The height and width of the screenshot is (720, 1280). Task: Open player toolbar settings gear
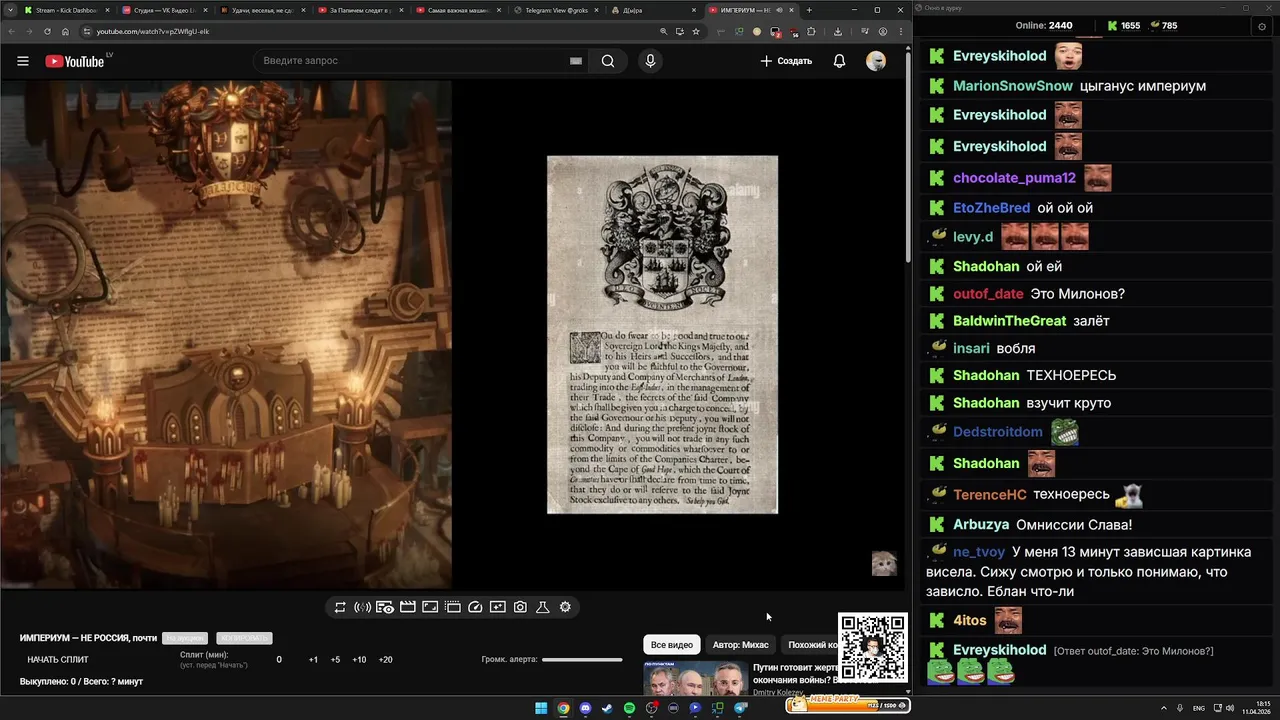point(565,607)
